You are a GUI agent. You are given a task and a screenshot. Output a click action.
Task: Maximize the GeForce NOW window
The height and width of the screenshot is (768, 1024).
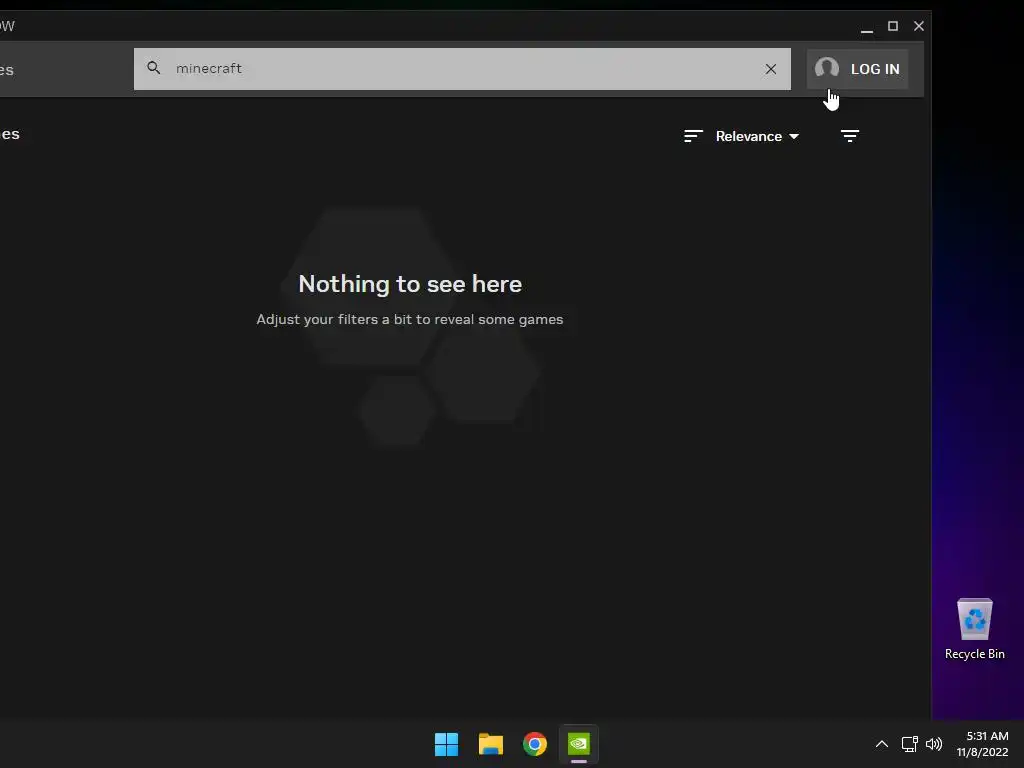click(x=893, y=26)
